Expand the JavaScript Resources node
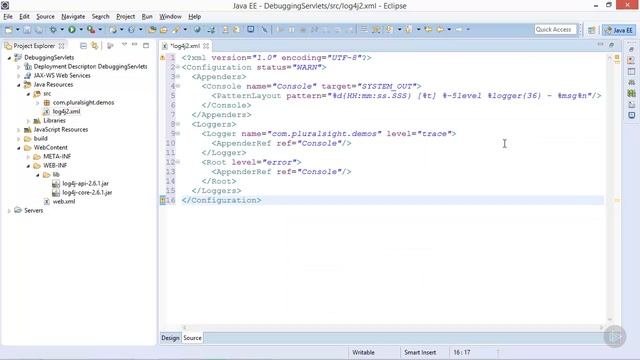This screenshot has width=640, height=360. point(19,130)
